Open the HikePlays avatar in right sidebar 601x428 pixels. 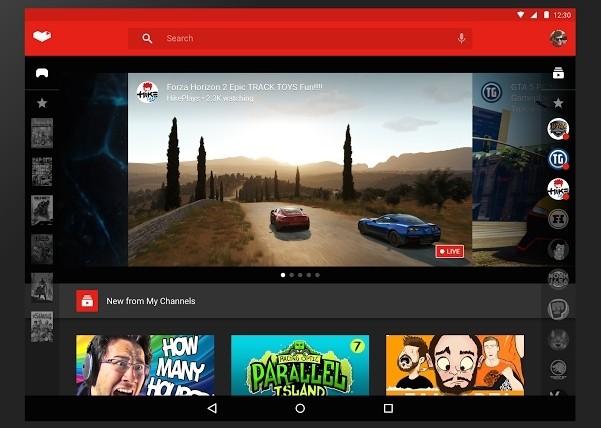(x=558, y=189)
